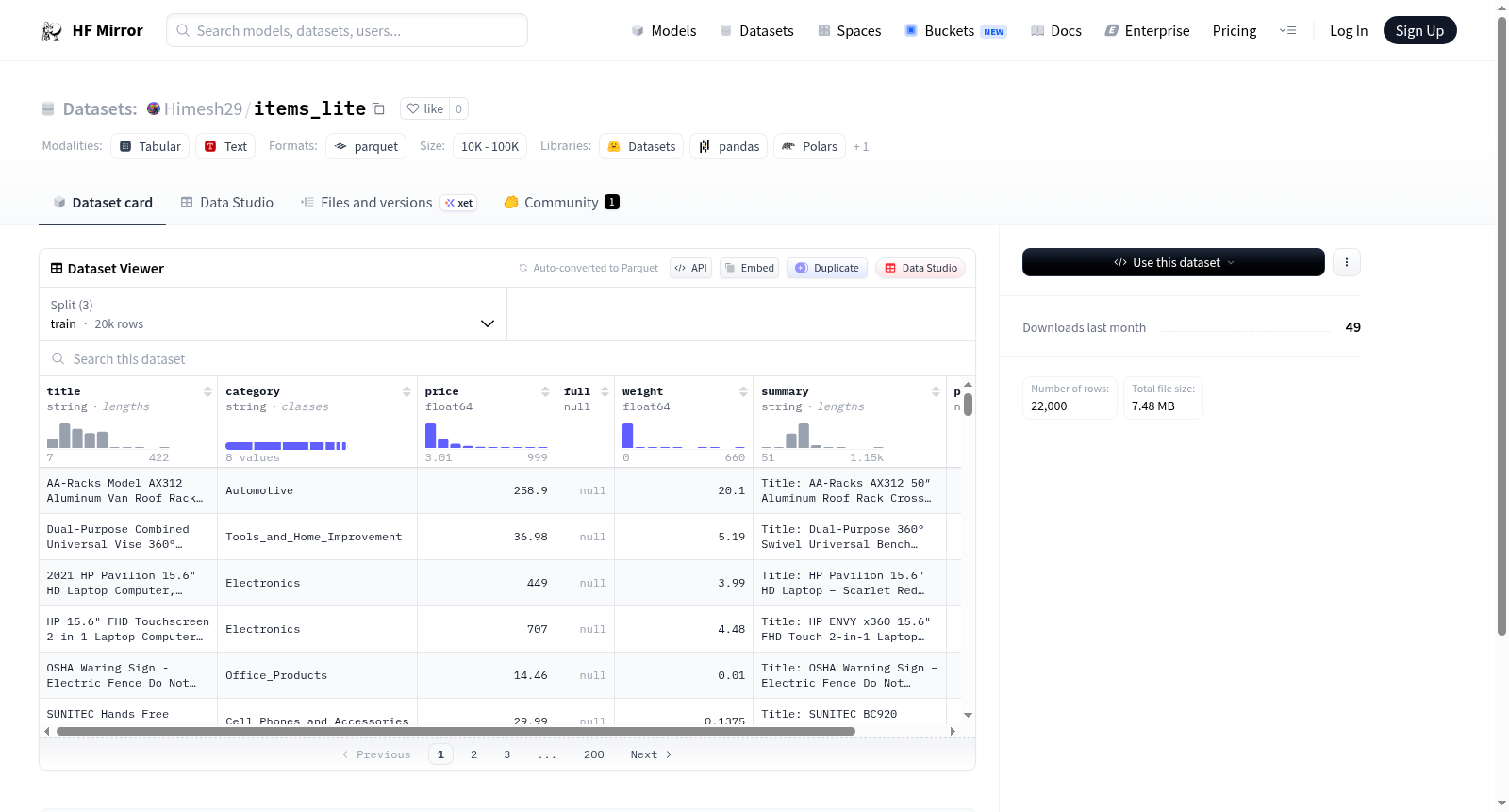Copy the items_lite dataset name
The width and height of the screenshot is (1509, 812).
point(378,108)
